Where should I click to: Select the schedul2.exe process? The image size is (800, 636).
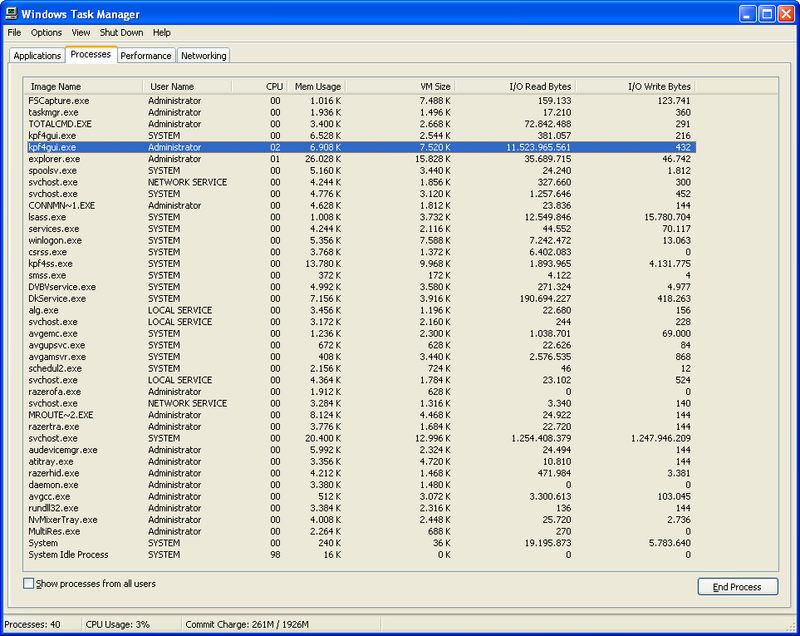point(361,369)
